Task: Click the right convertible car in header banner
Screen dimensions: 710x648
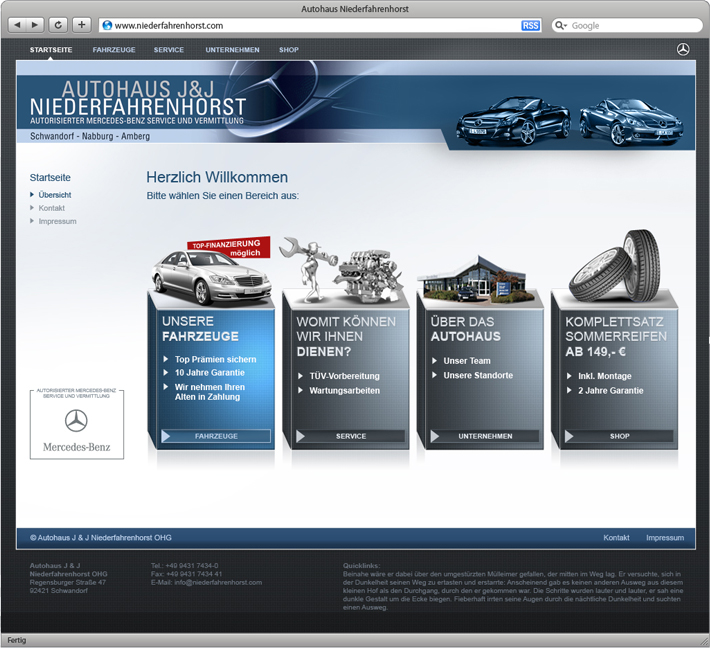Action: [631, 121]
